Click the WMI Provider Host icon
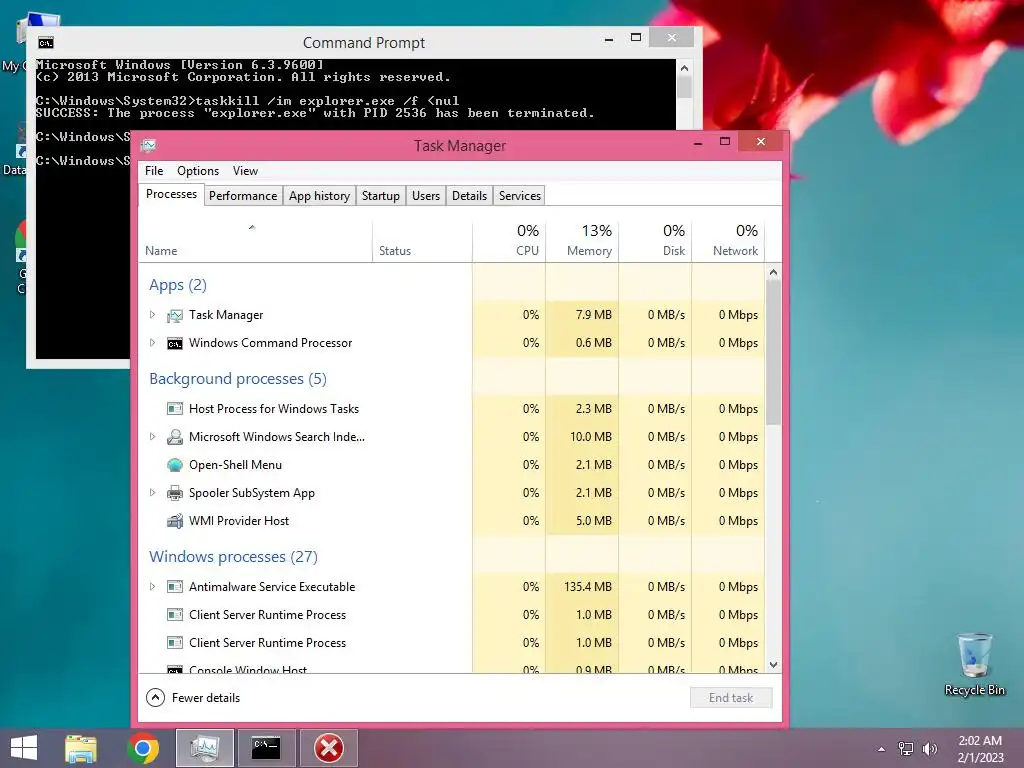The height and width of the screenshot is (768, 1024). coord(174,521)
